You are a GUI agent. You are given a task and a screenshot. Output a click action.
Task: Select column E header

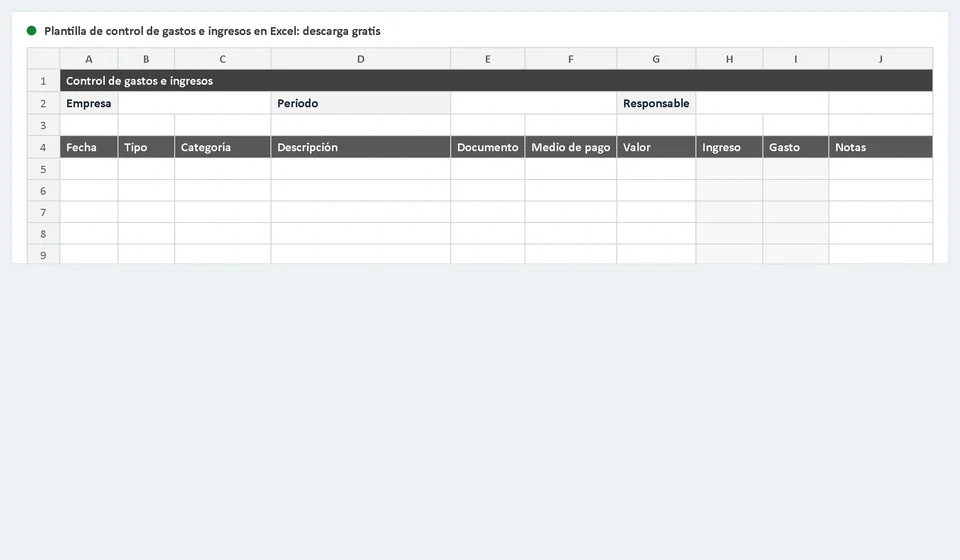488,59
